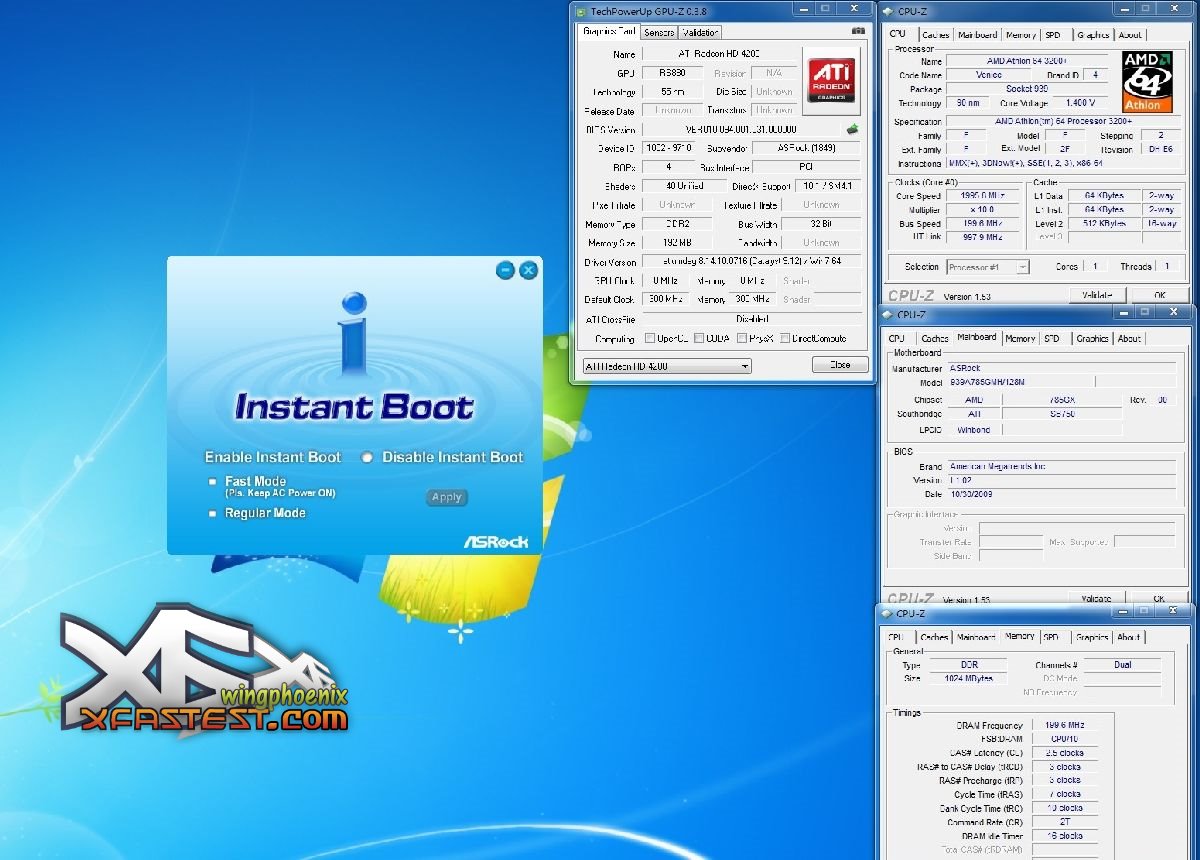
Task: Click the "1024 MBytes" memory Size value
Action: coord(969,678)
